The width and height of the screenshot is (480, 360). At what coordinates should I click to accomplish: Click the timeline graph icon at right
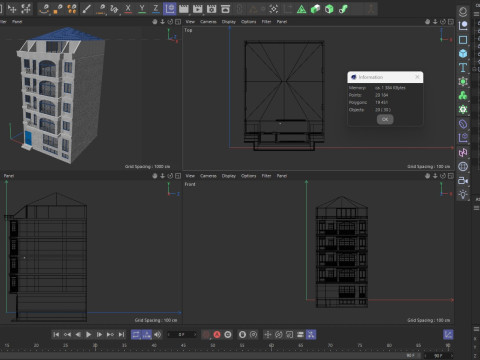(x=448, y=334)
